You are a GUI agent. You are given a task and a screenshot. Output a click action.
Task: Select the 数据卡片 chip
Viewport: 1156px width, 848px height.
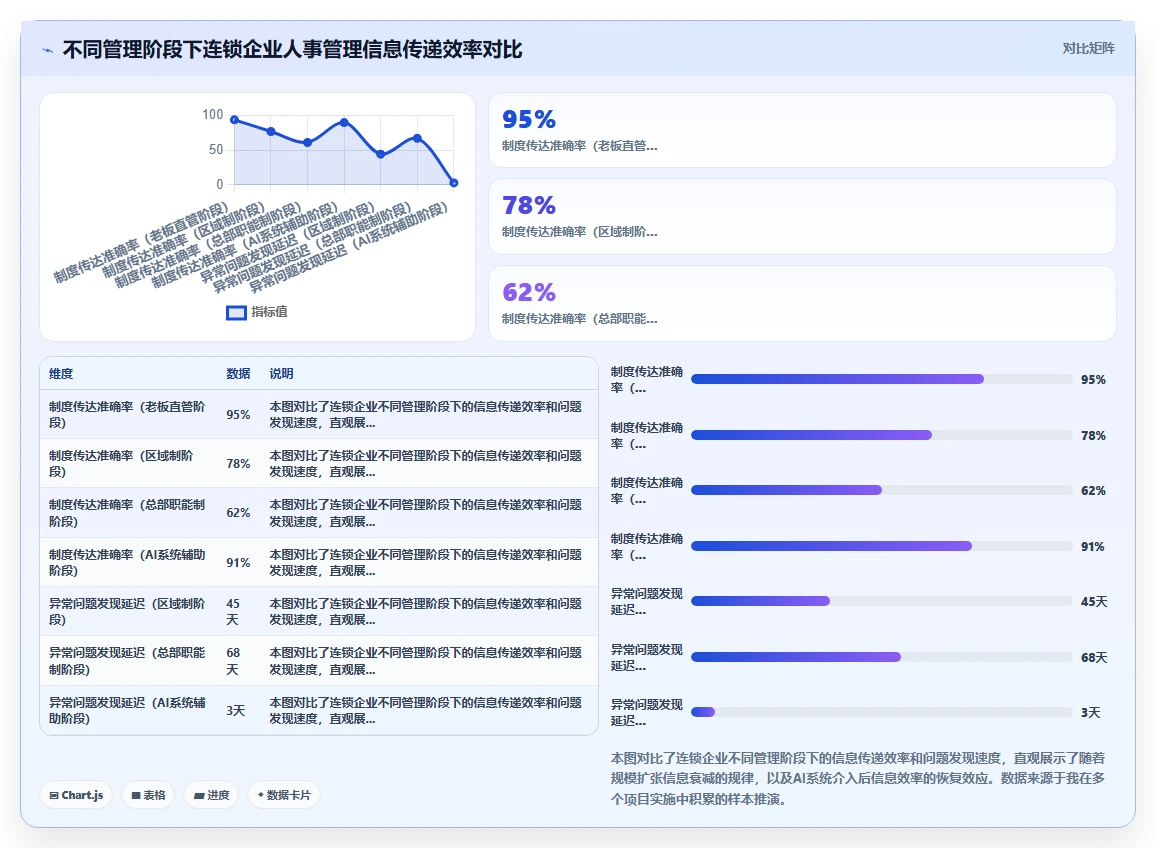[284, 795]
